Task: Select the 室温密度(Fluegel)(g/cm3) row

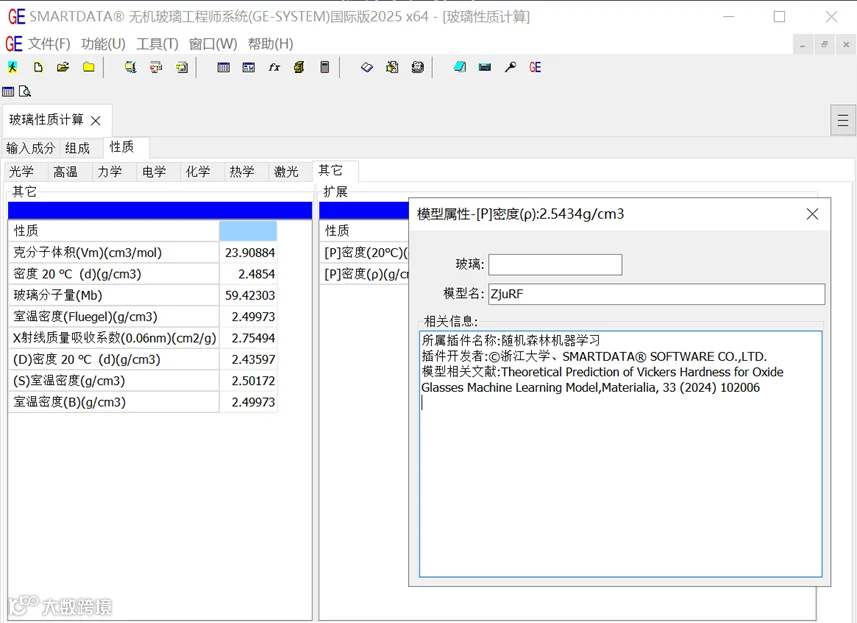Action: (x=142, y=316)
